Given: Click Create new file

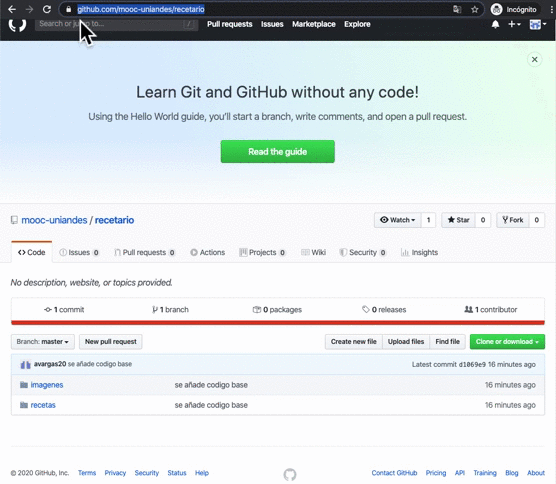Looking at the screenshot, I should pos(354,342).
